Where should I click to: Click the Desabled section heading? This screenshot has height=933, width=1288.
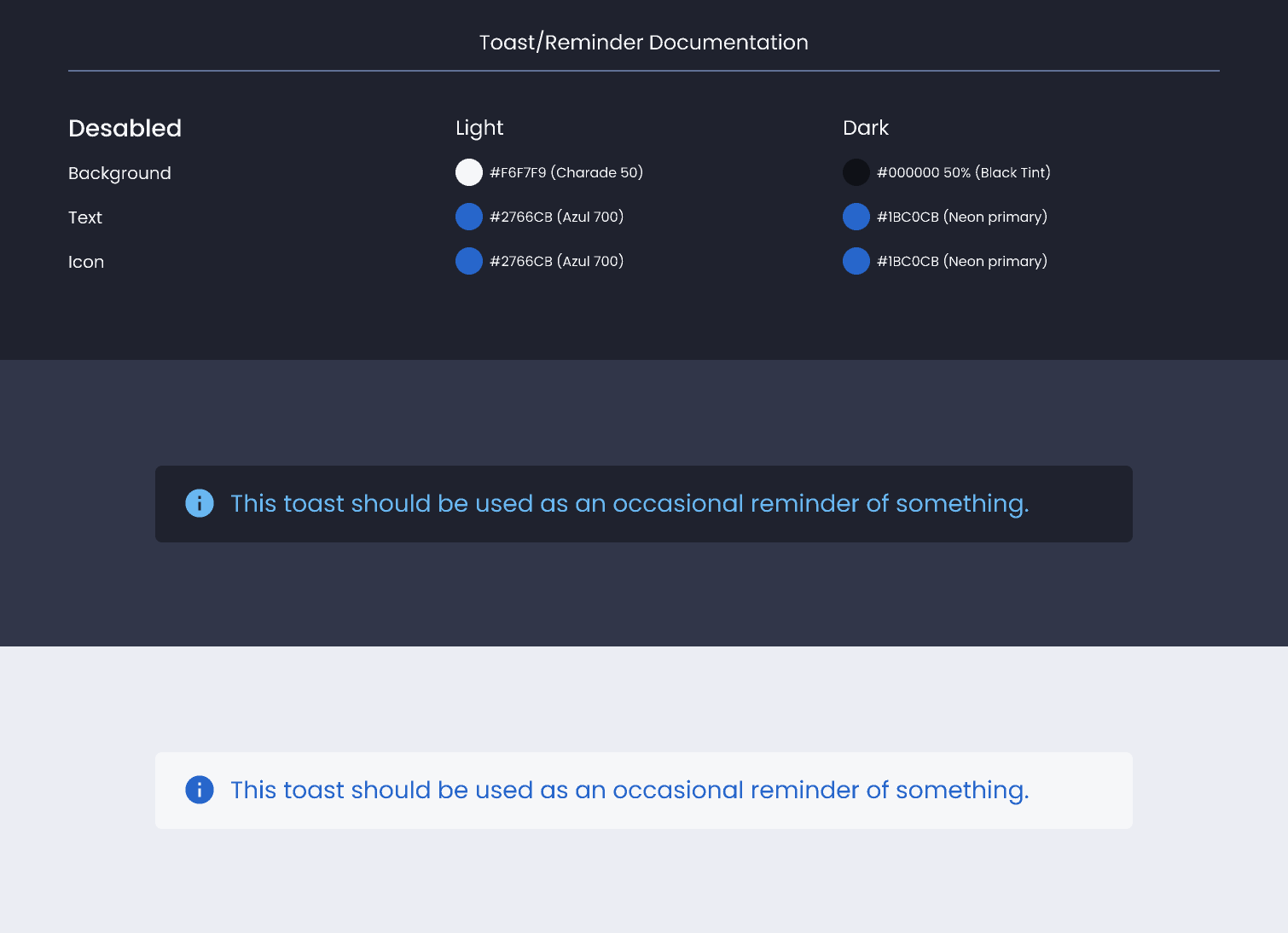coord(125,128)
